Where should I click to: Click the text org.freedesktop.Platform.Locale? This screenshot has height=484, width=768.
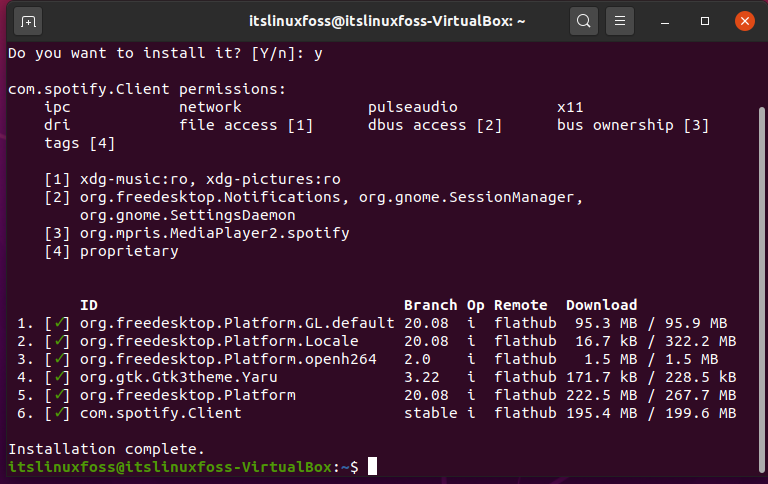click(x=219, y=341)
